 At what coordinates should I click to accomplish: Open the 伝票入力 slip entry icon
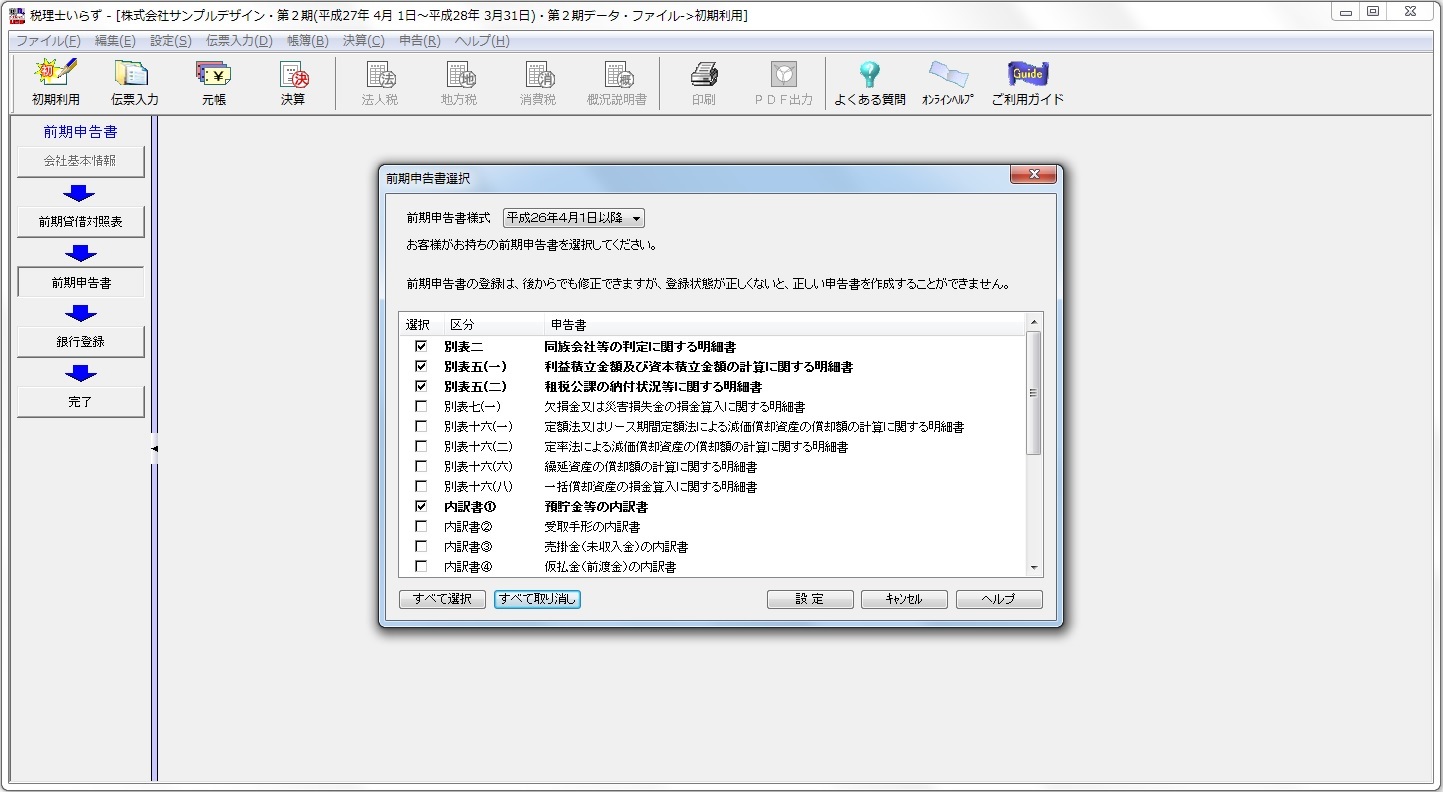pos(134,82)
